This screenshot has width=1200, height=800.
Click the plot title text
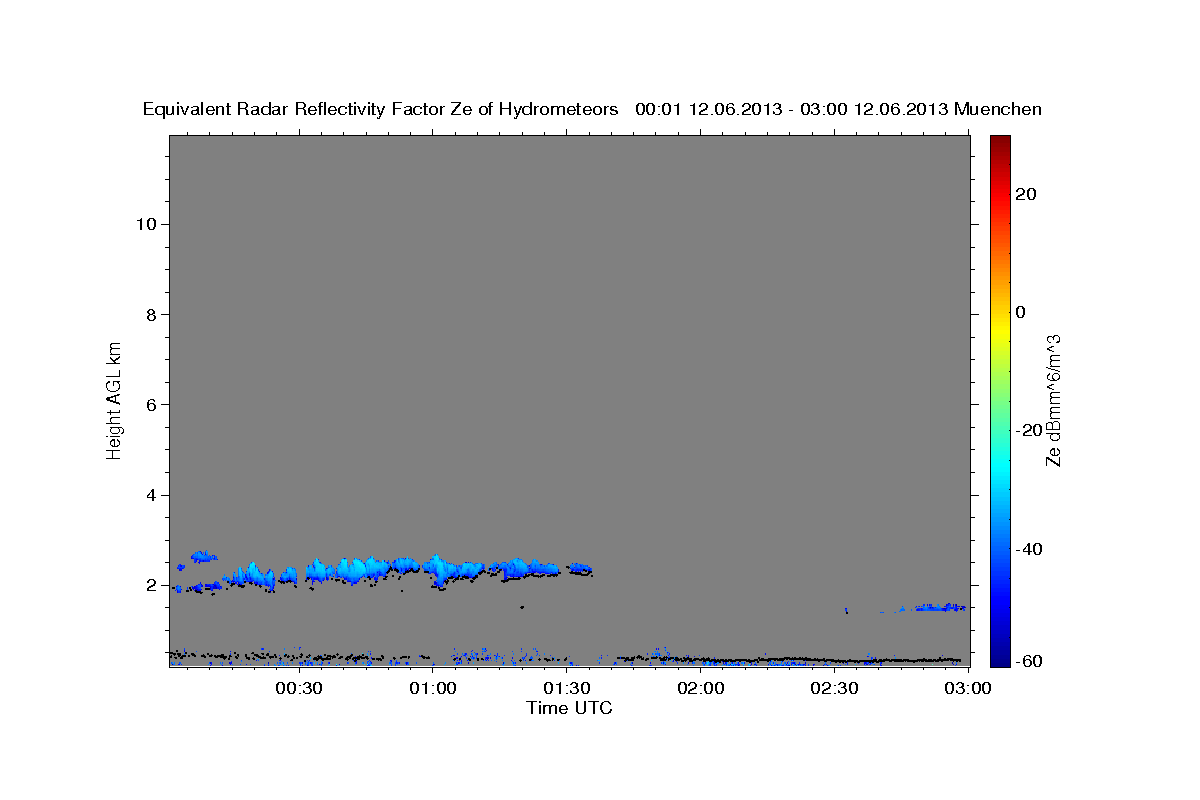pyautogui.click(x=592, y=109)
